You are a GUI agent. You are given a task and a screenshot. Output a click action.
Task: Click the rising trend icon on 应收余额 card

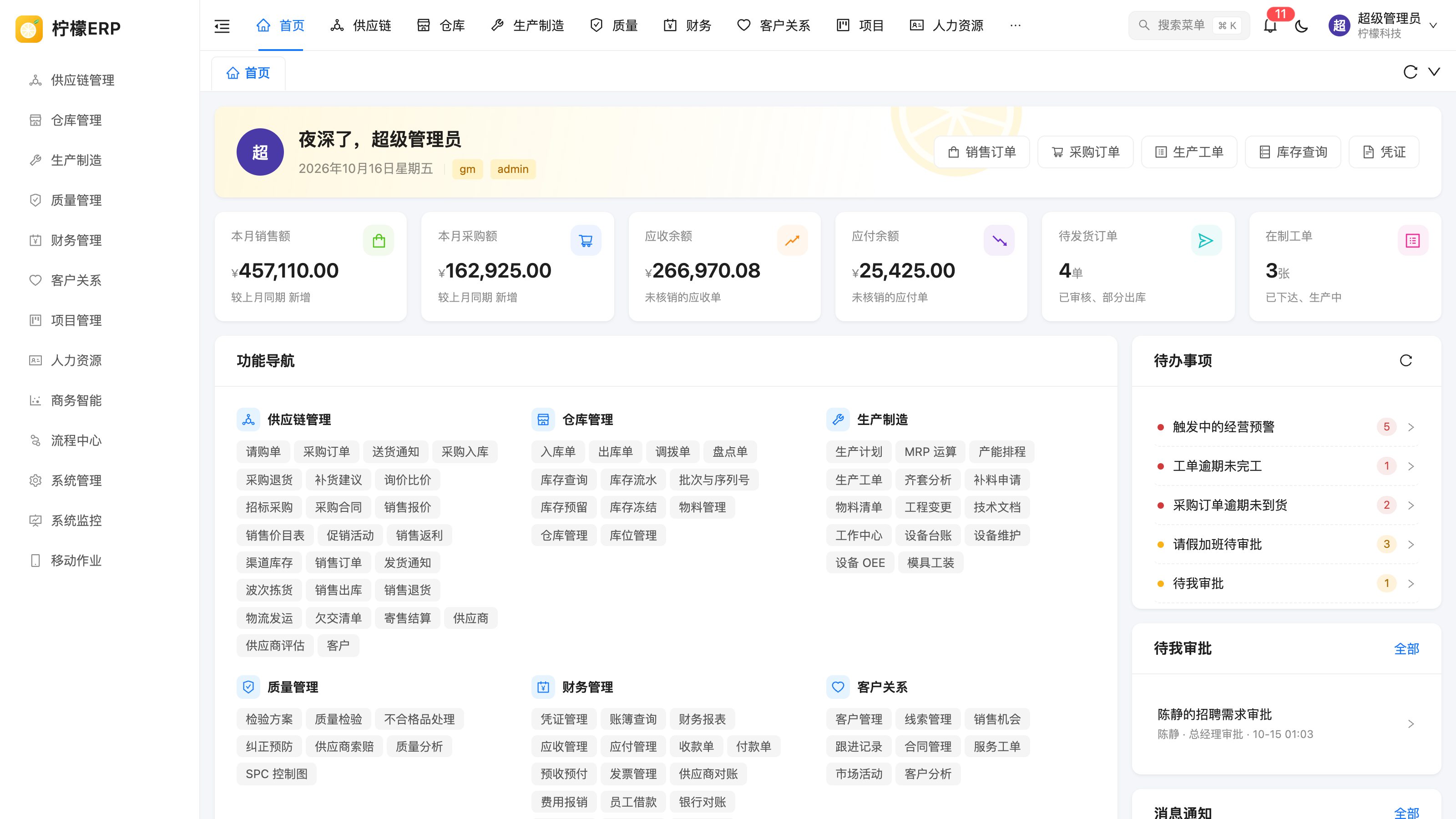pyautogui.click(x=793, y=241)
